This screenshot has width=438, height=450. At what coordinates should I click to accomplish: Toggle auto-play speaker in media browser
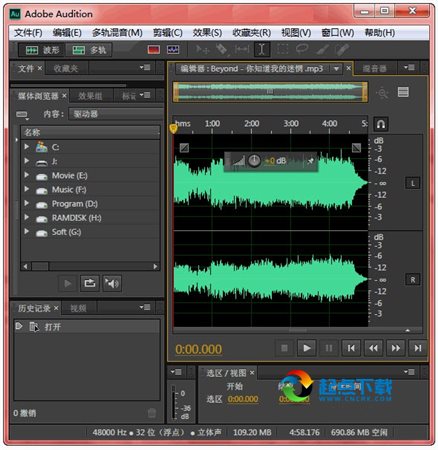pos(112,283)
